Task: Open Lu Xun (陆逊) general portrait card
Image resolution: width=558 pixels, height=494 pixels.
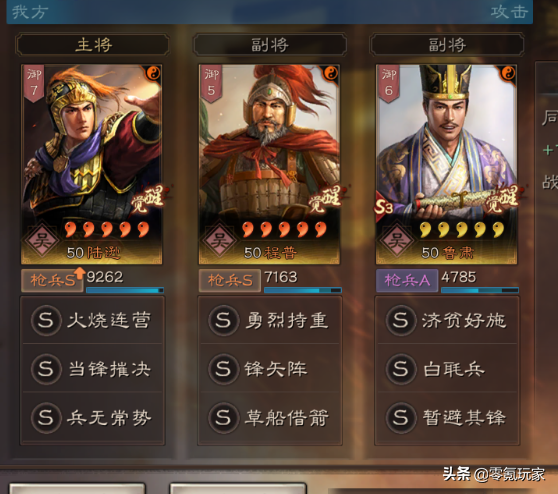Action: pos(91,164)
